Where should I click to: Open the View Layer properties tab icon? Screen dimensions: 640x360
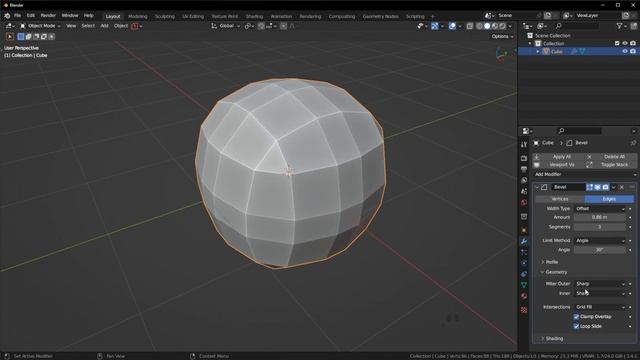[524, 180]
